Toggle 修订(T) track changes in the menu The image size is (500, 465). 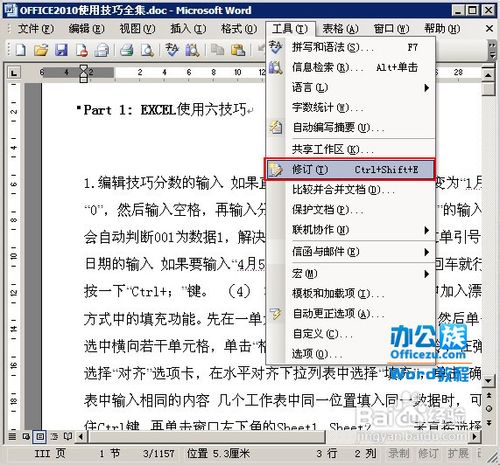(351, 170)
